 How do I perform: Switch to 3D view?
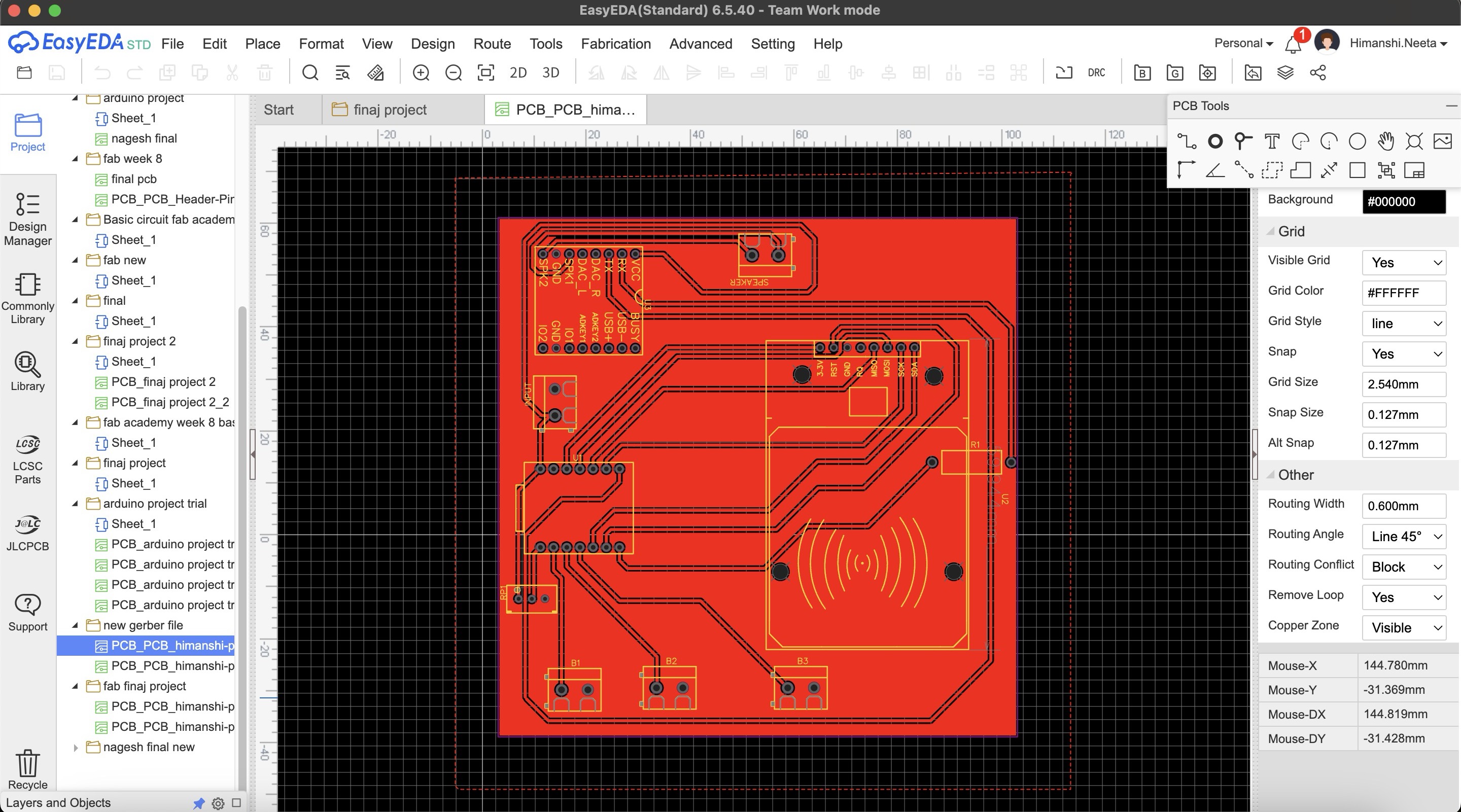coord(550,73)
